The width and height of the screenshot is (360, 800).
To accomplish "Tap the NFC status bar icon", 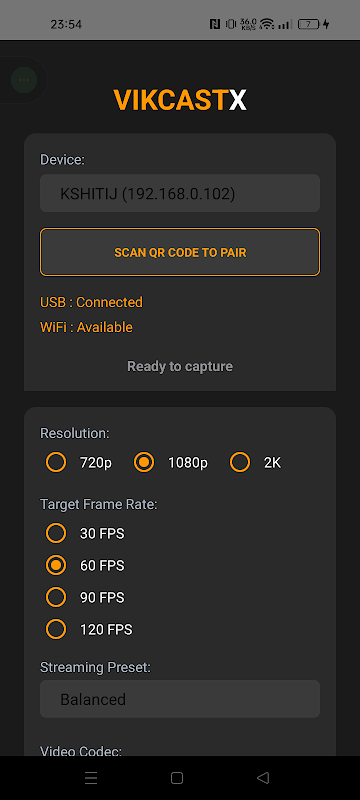I will click(215, 24).
